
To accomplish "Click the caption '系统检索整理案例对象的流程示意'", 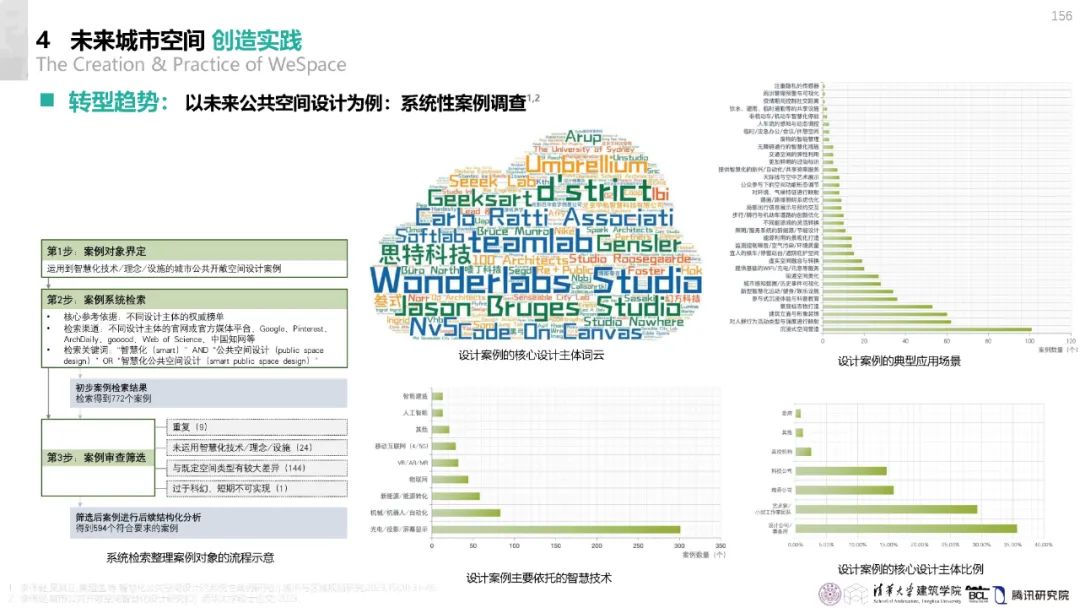I will pyautogui.click(x=190, y=557).
